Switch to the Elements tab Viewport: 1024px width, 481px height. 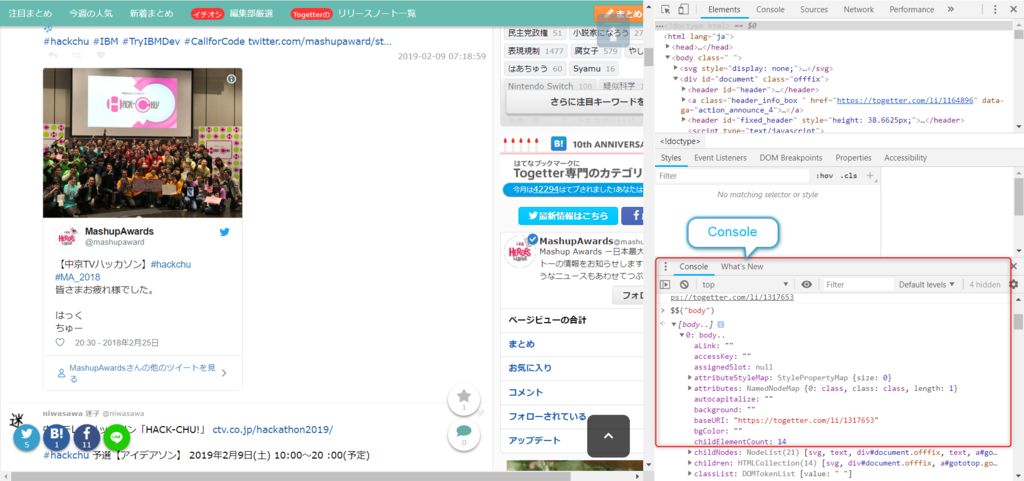click(724, 10)
